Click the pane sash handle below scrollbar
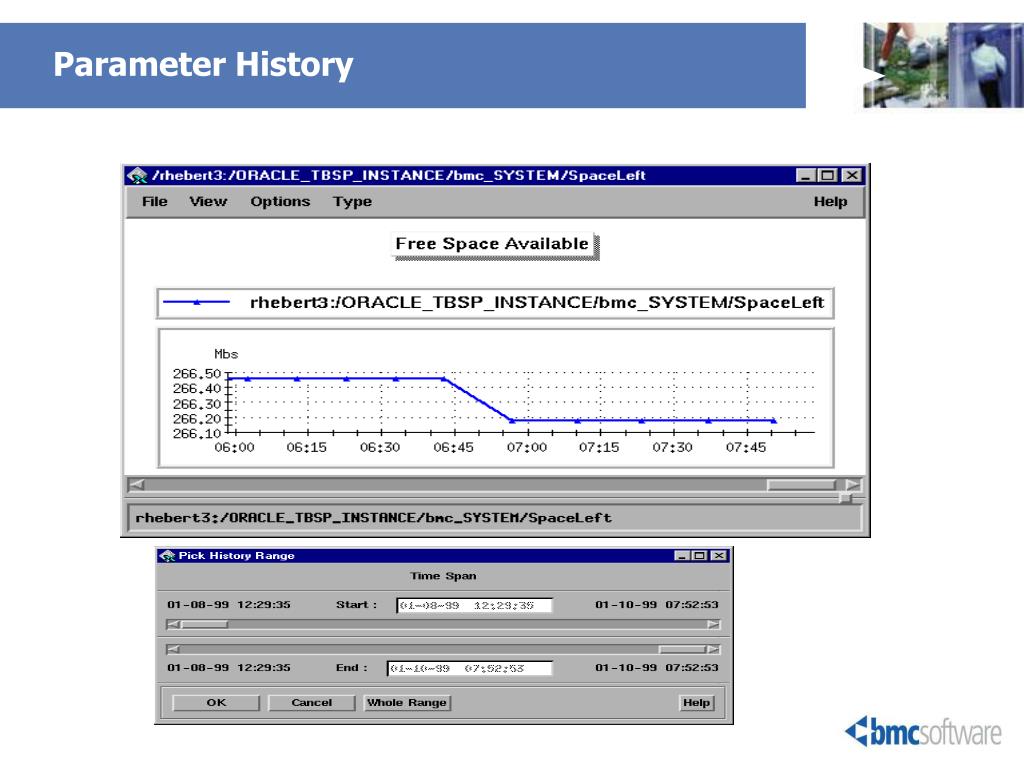The width and height of the screenshot is (1024, 768). point(846,498)
